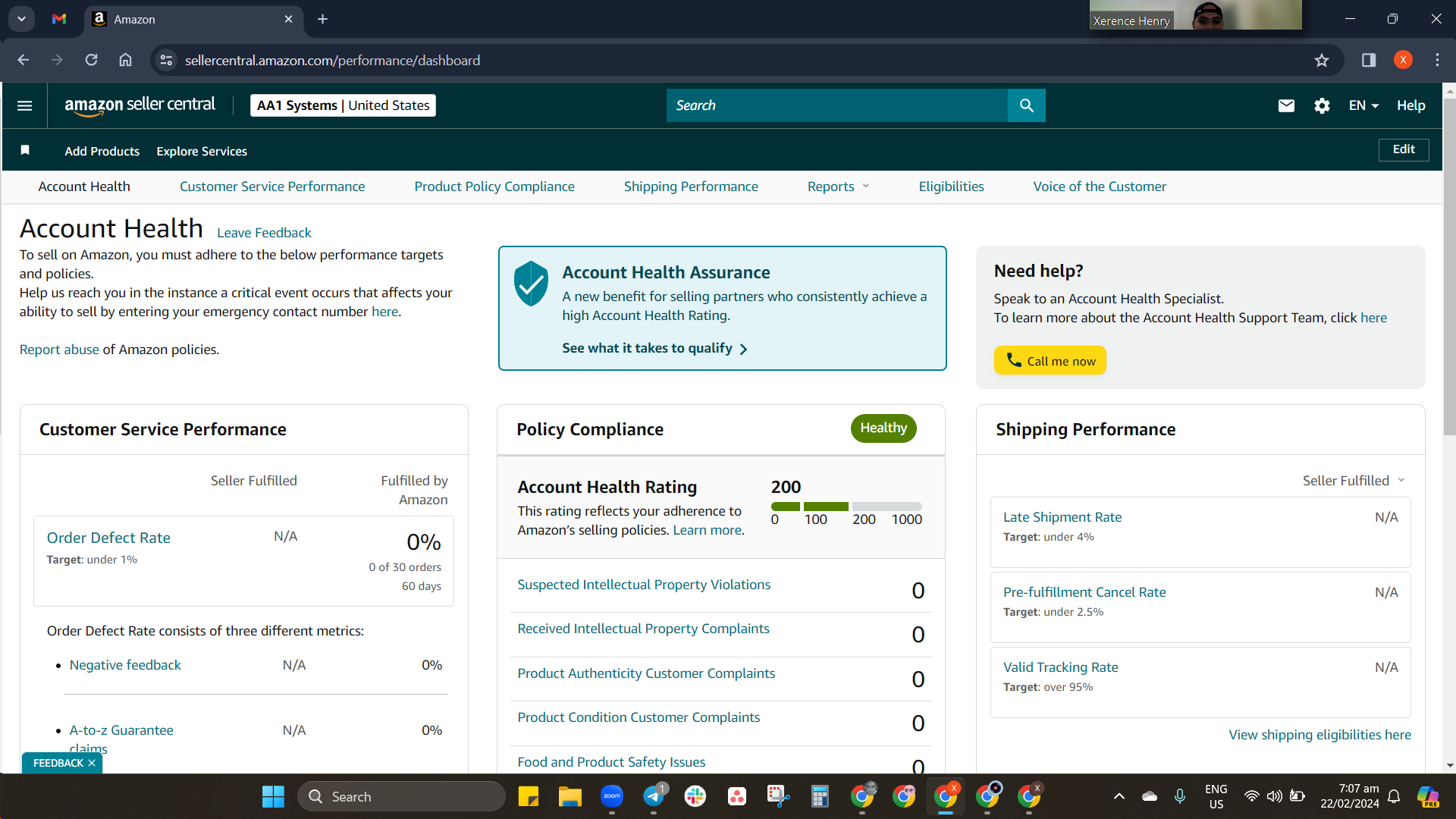Expand the EN language dropdown
This screenshot has height=819, width=1456.
click(x=1363, y=105)
